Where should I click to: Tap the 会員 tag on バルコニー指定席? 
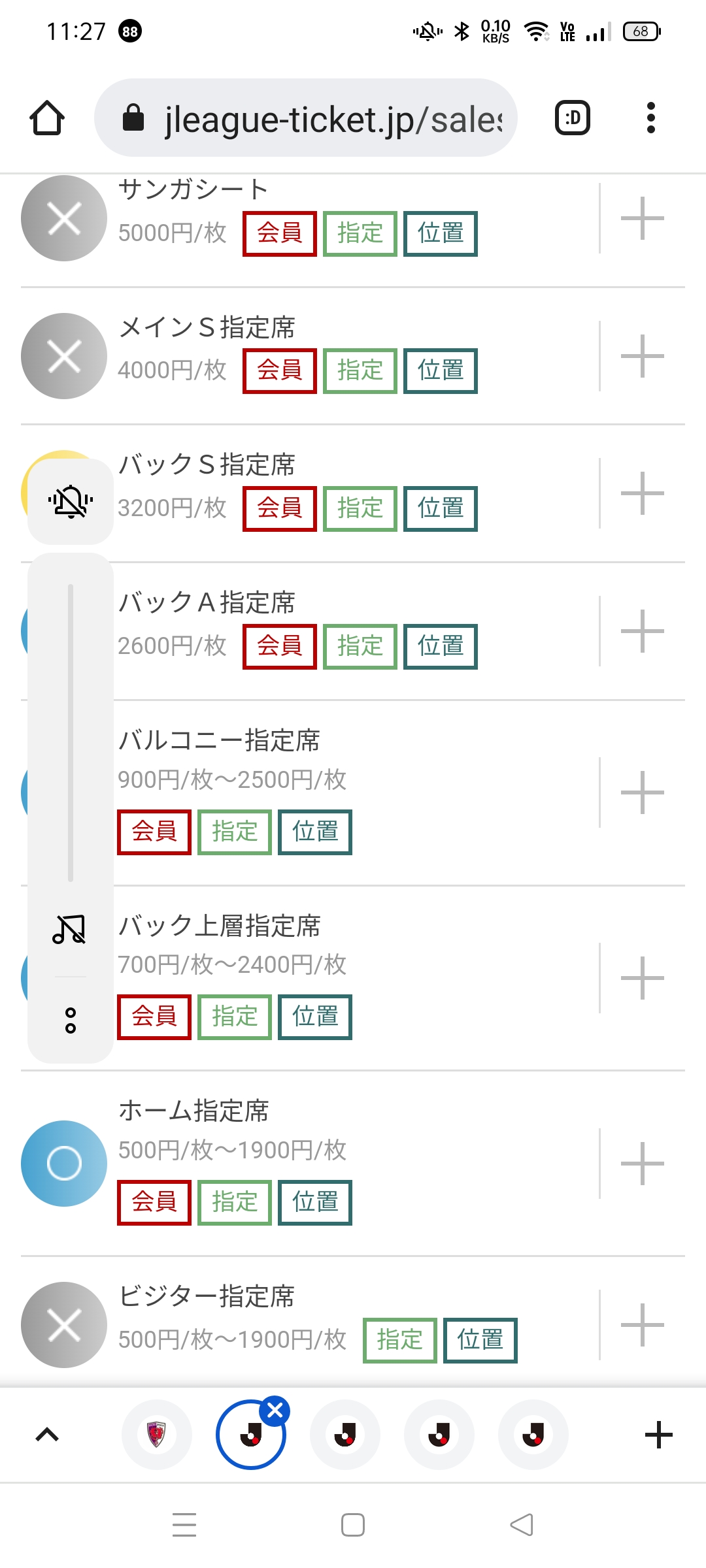coord(154,832)
